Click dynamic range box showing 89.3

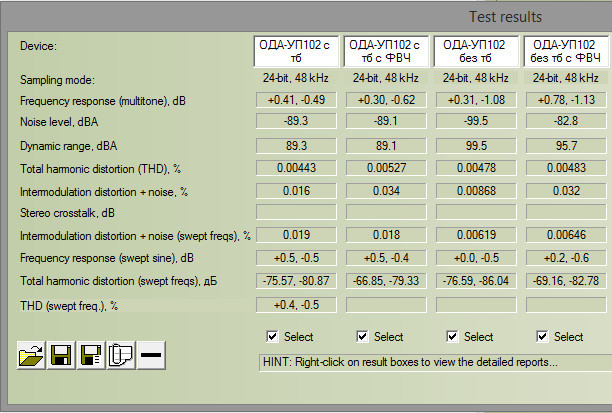click(x=296, y=146)
